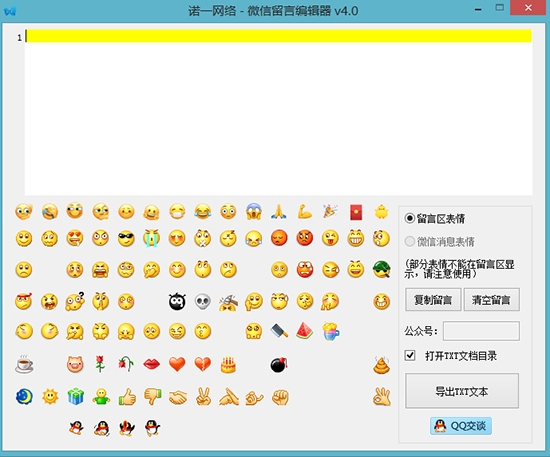Screen dimensions: 550x457
Task: Insert the tongue out emoji
Action: (330, 238)
